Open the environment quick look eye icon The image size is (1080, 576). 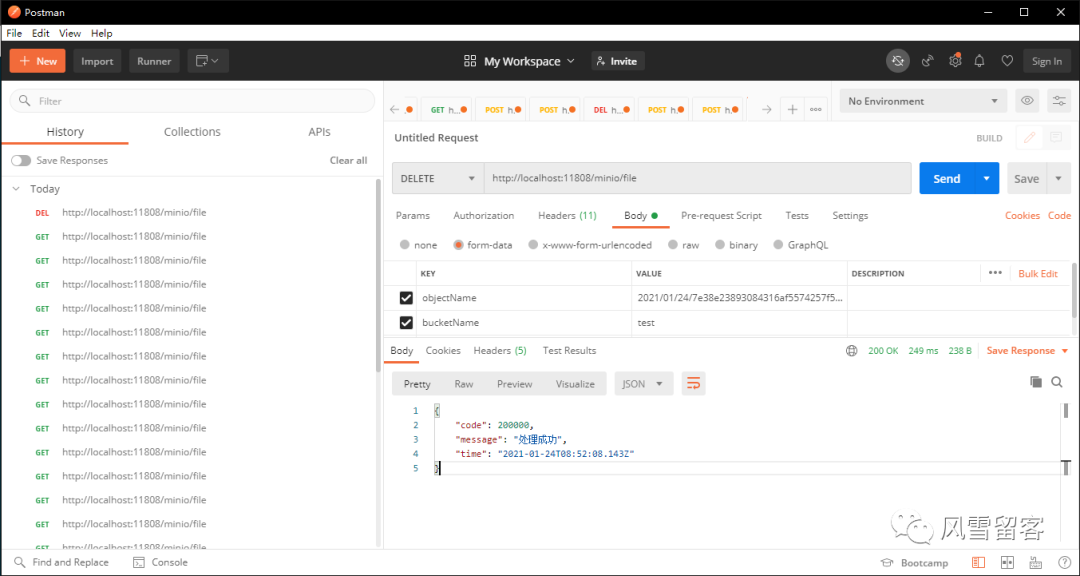[1027, 101]
